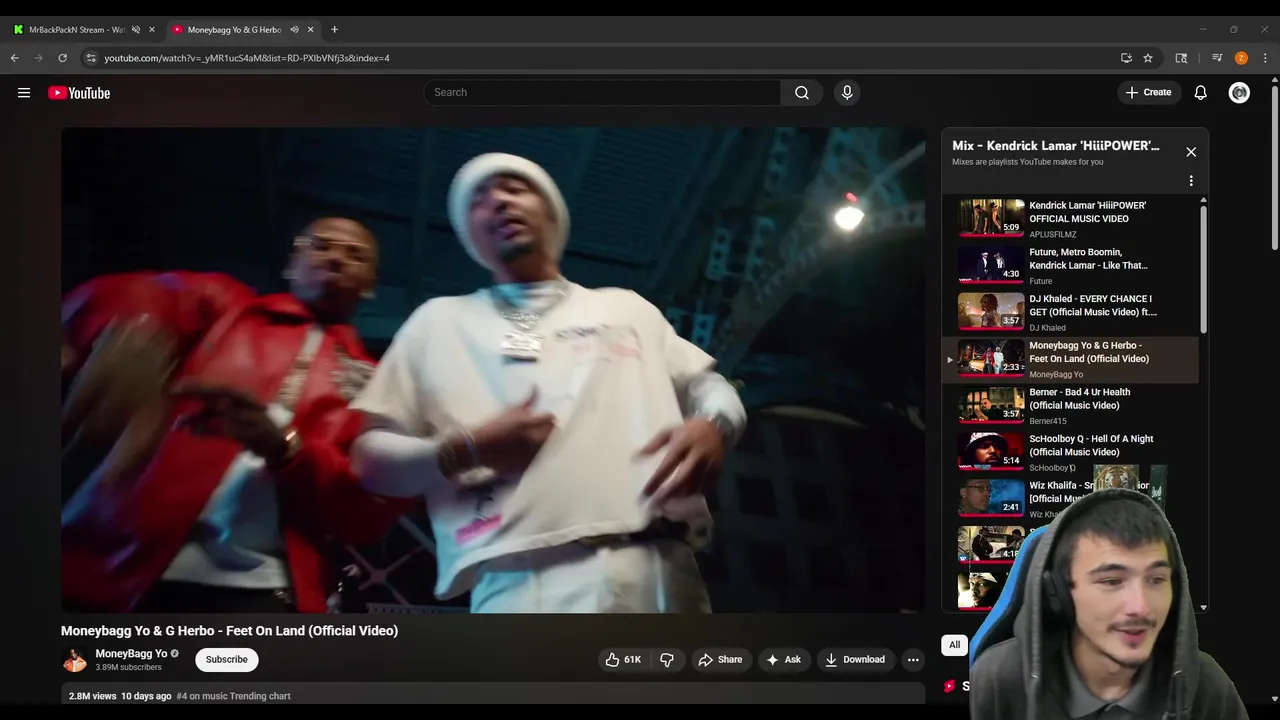Click the Create button

click(x=1148, y=93)
